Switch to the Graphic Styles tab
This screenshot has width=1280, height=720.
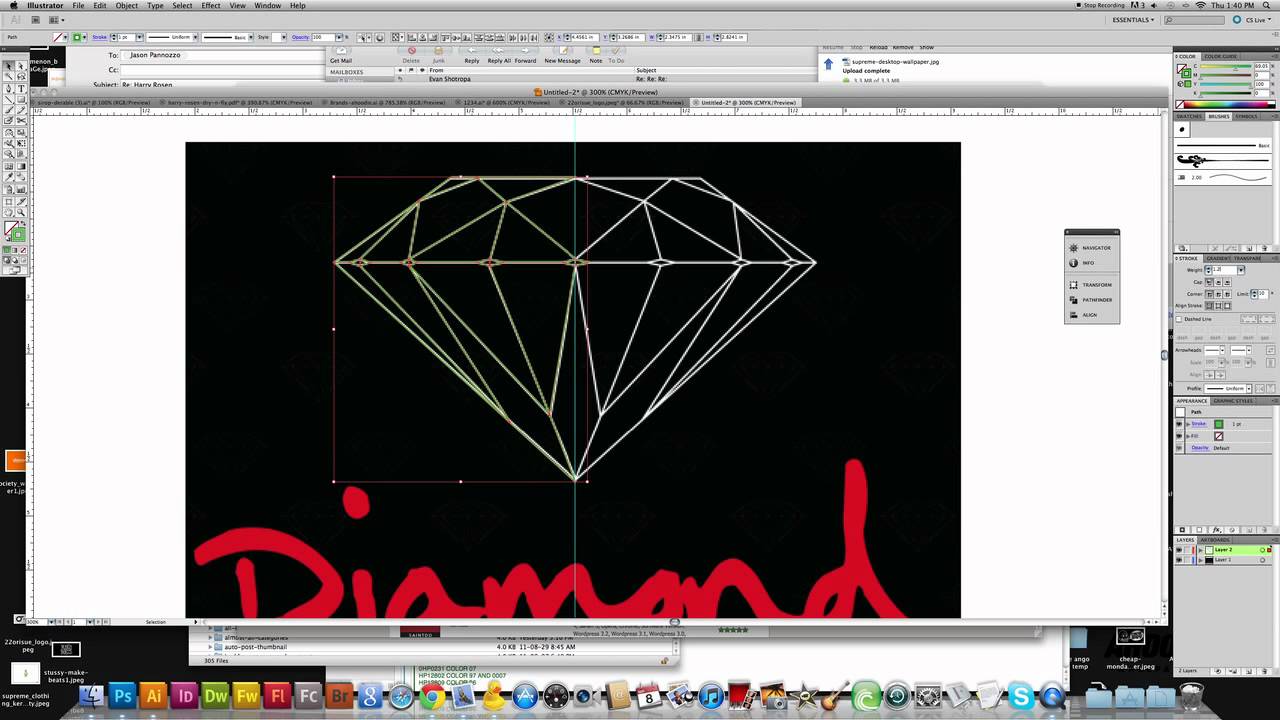(x=1233, y=401)
